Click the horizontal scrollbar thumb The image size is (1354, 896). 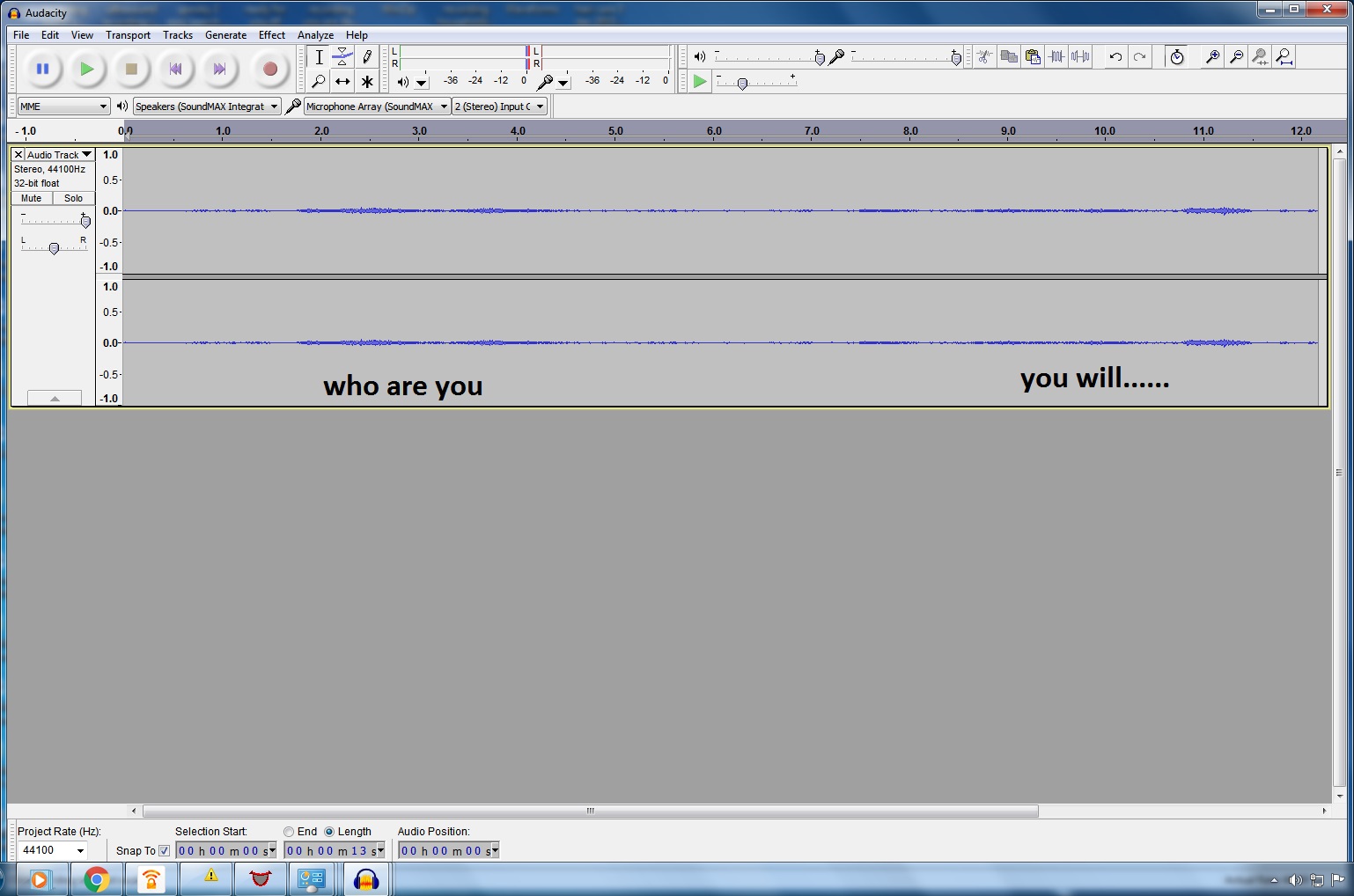click(x=590, y=811)
